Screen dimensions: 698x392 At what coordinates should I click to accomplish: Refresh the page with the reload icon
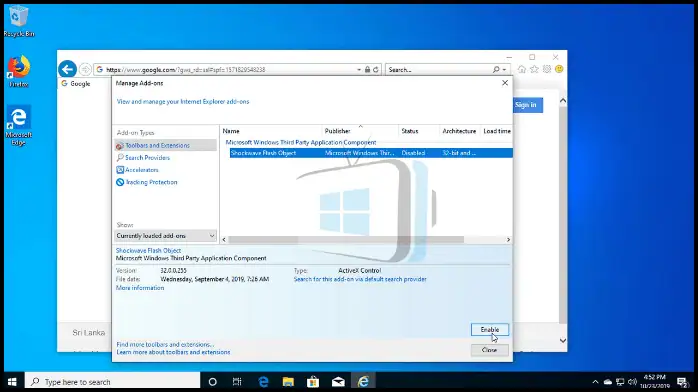376,69
